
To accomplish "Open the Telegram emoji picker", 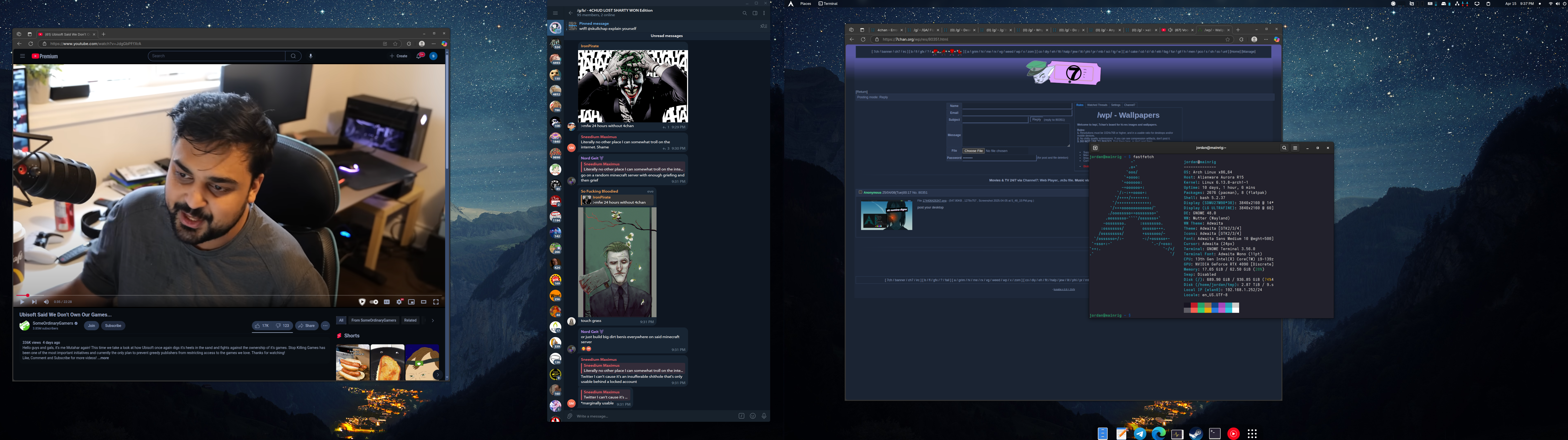I will [753, 416].
